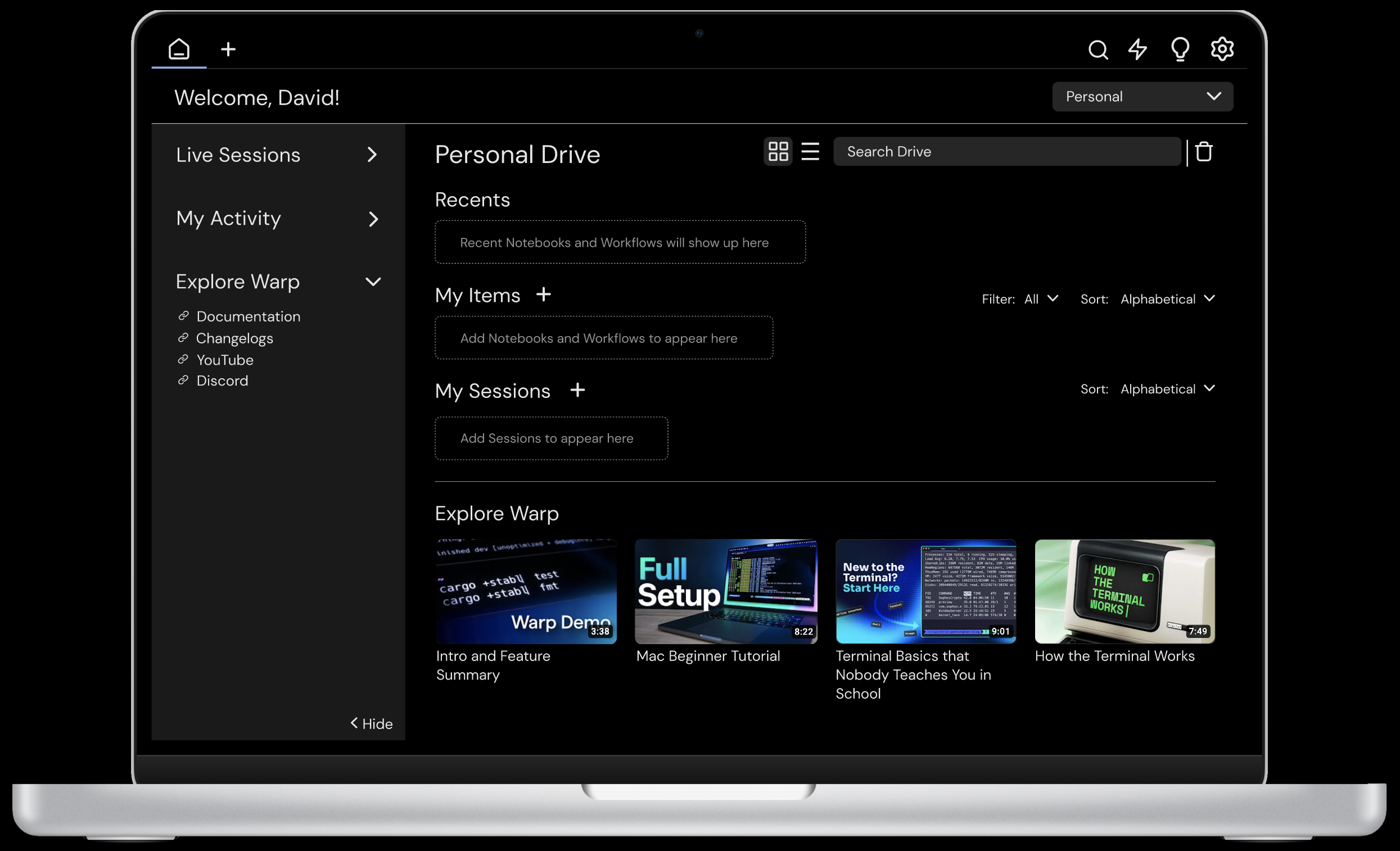Expand My Activity section
The height and width of the screenshot is (851, 1400).
[373, 219]
